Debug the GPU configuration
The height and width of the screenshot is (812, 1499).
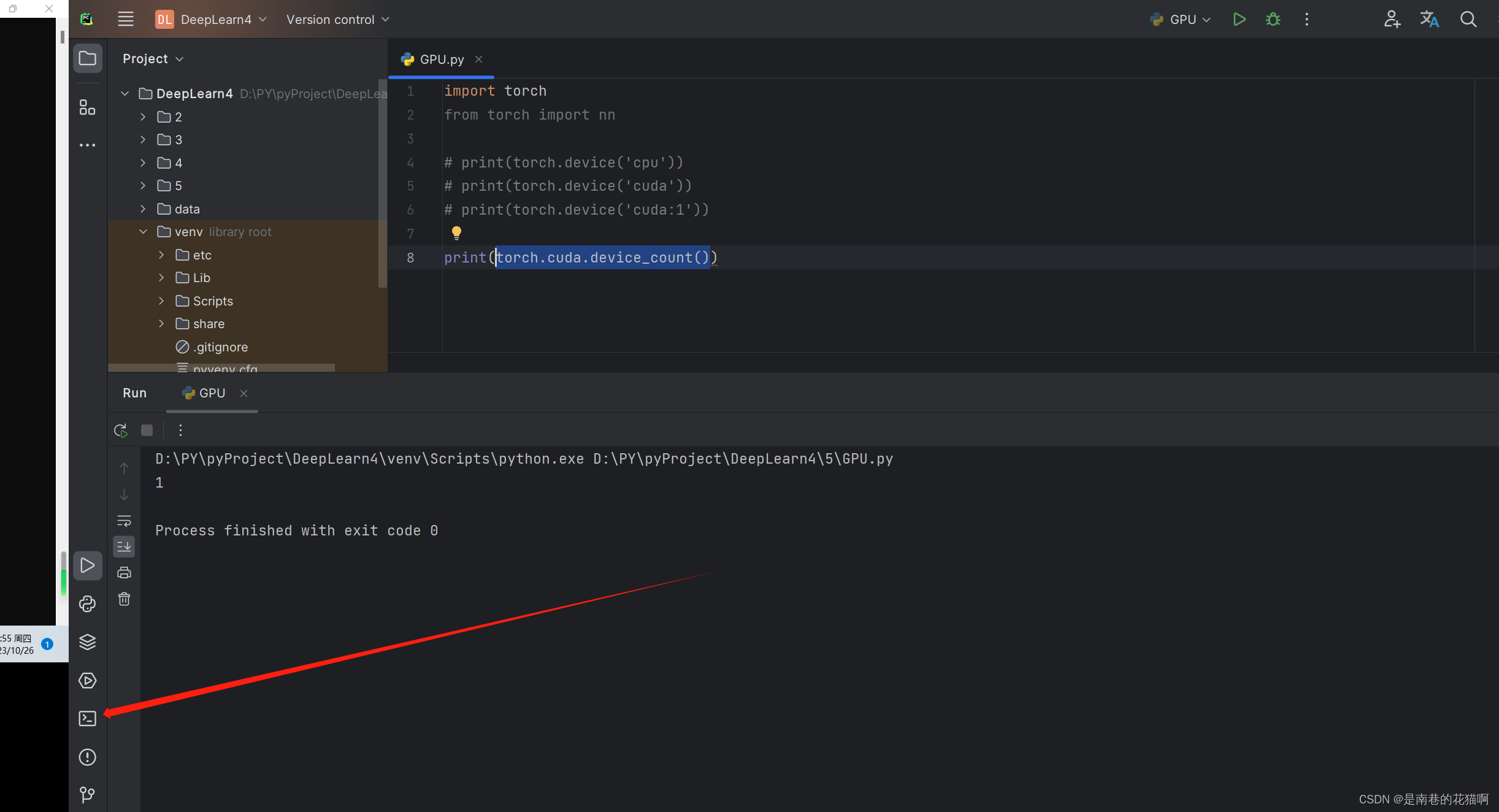1273,20
